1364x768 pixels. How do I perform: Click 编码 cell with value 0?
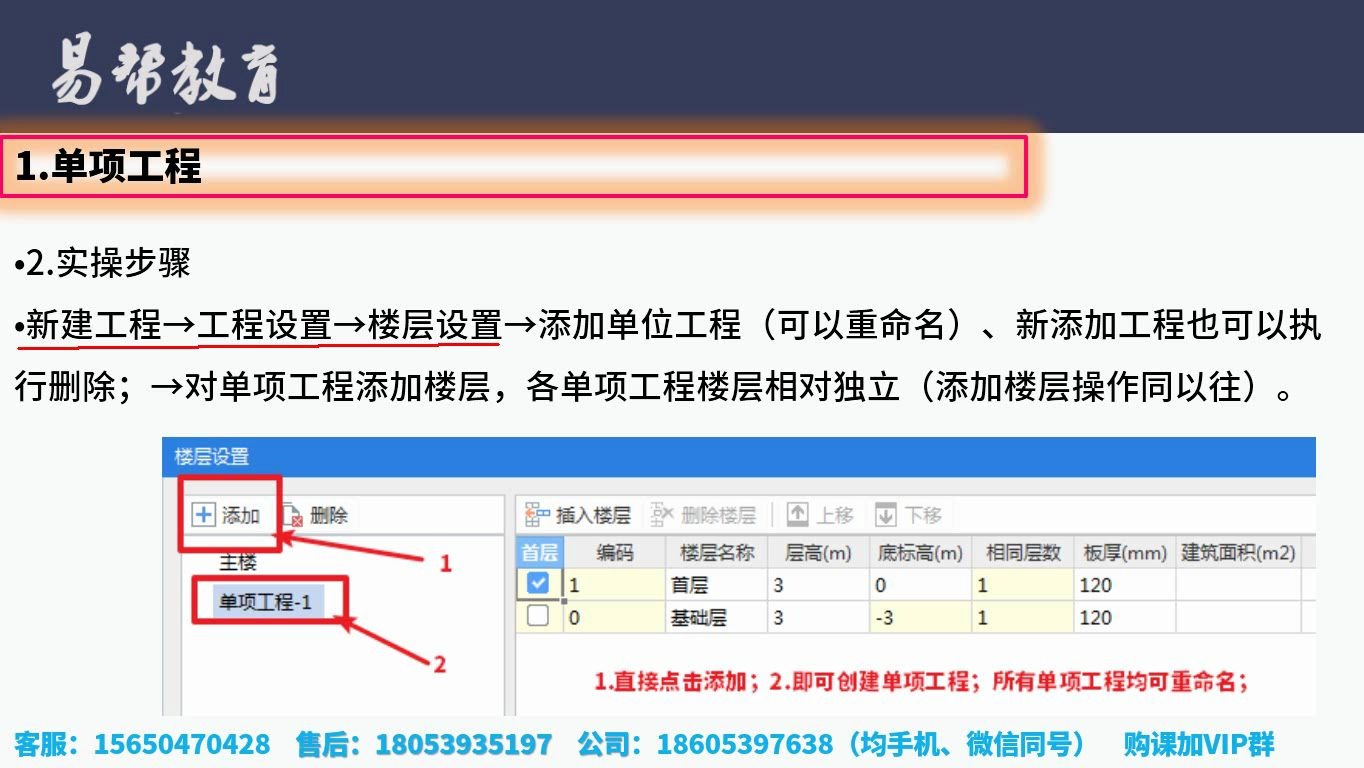[x=615, y=617]
